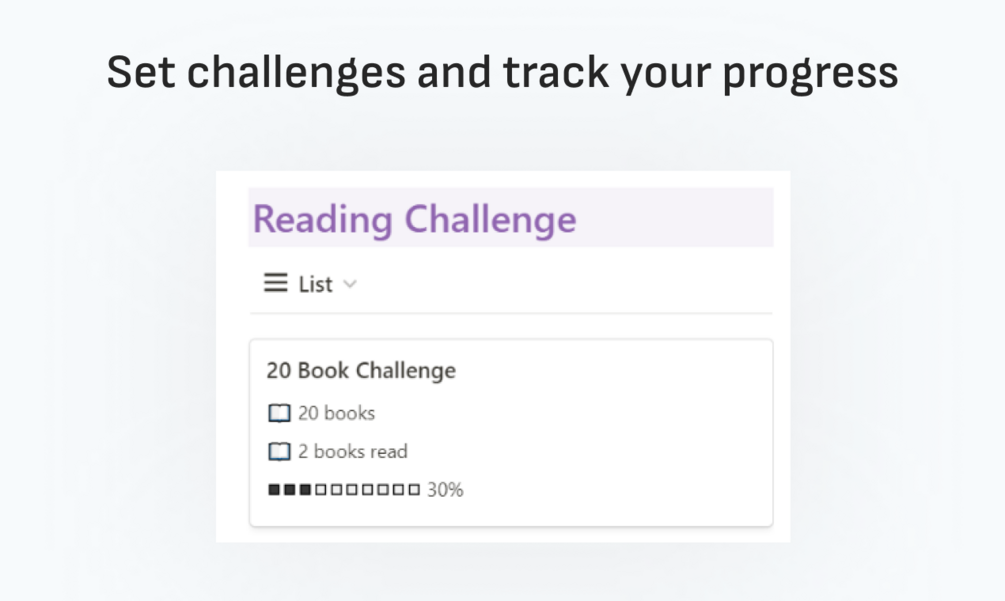The image size is (1005, 601).
Task: Click the fifth square of the progress bar
Action: [336, 490]
